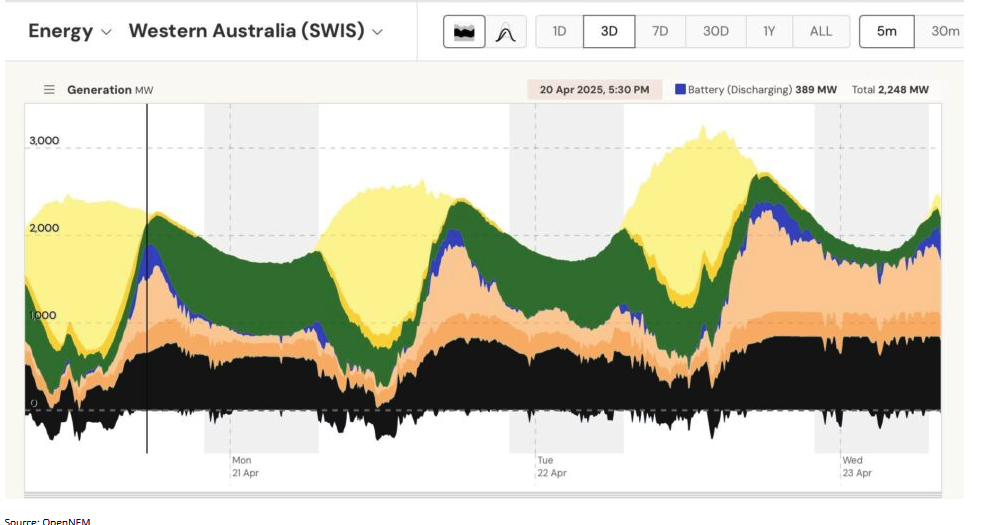The image size is (981, 525).
Task: Display ALL available data range
Action: click(820, 32)
